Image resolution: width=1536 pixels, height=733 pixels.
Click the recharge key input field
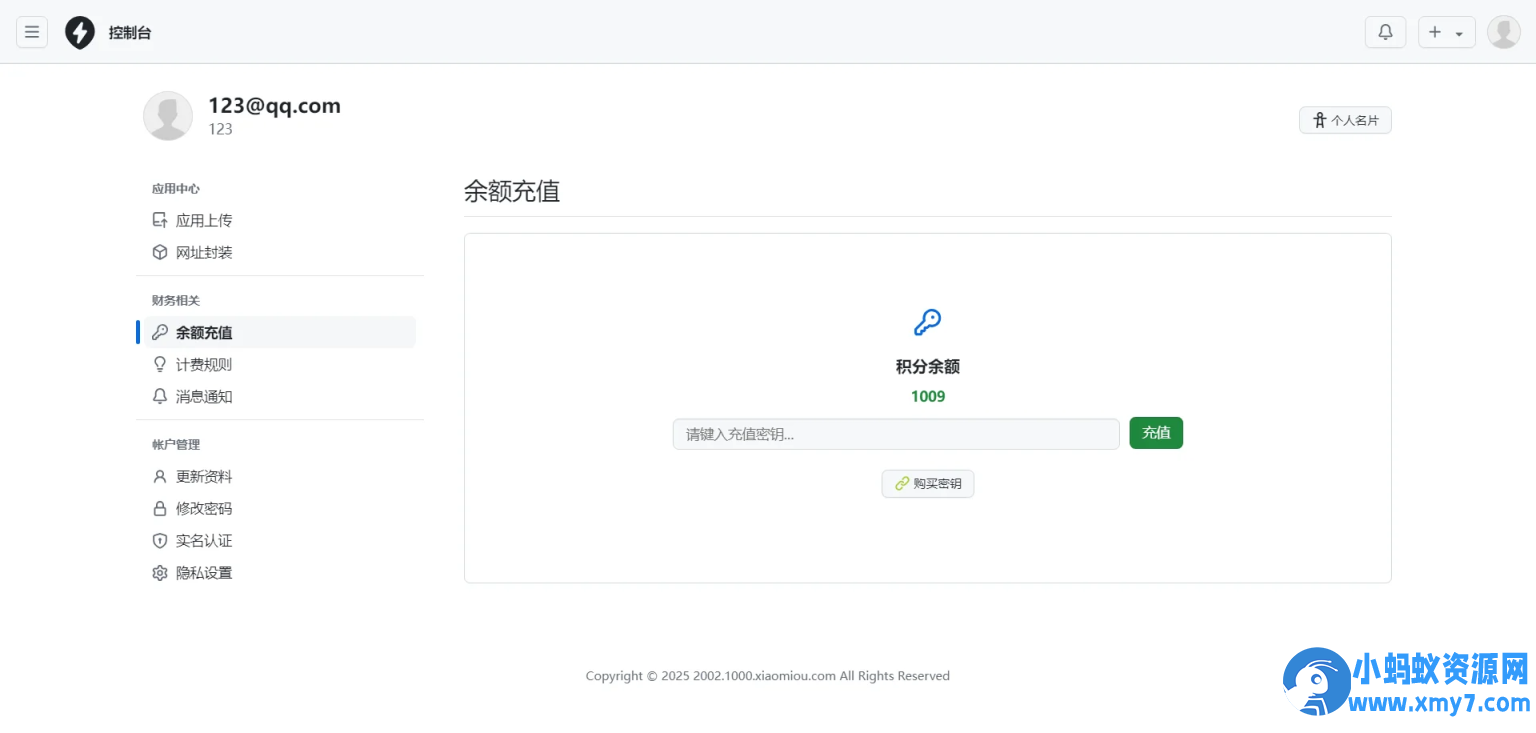(895, 434)
